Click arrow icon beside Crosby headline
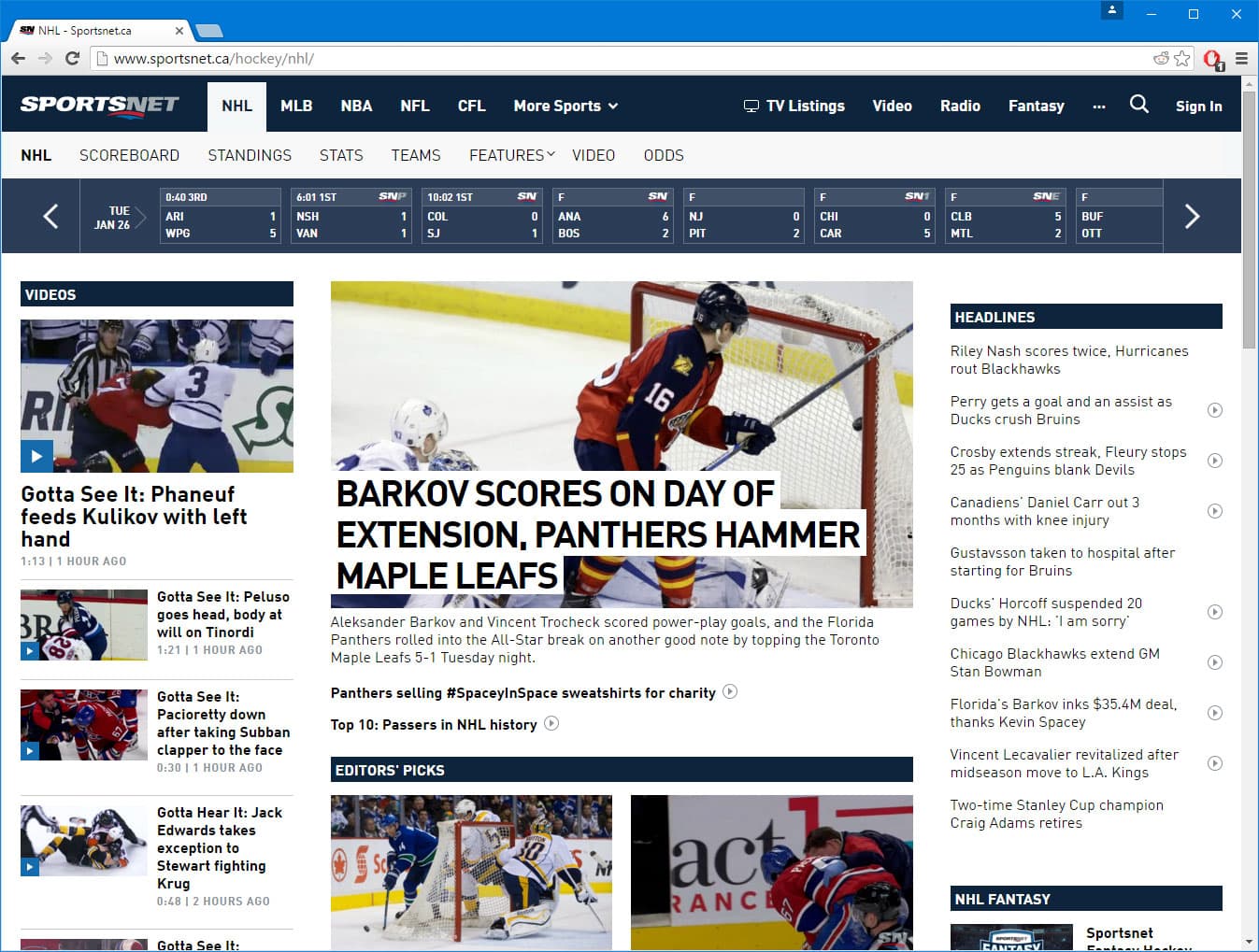Viewport: 1259px width, 952px height. pos(1215,461)
